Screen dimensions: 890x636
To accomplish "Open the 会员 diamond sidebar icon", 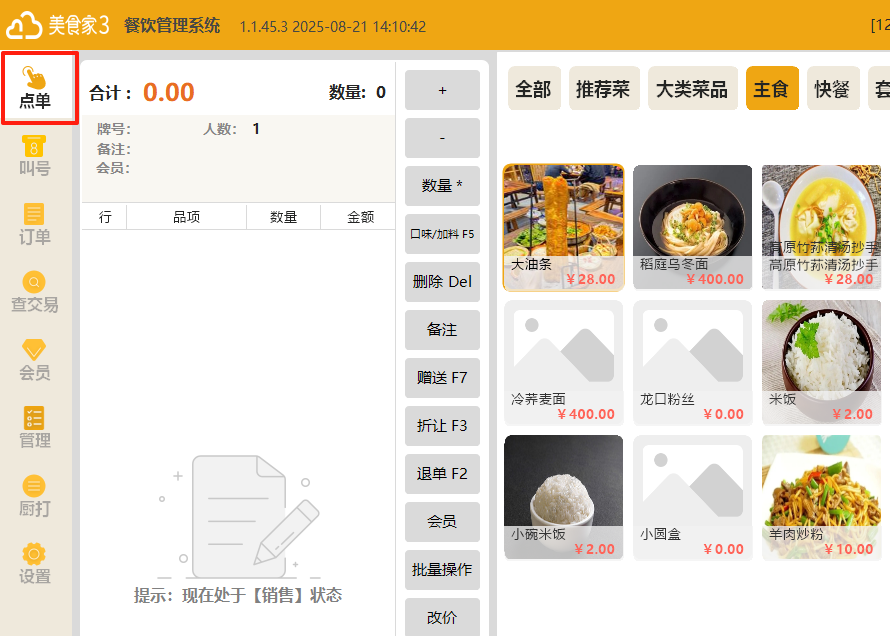I will 34,360.
